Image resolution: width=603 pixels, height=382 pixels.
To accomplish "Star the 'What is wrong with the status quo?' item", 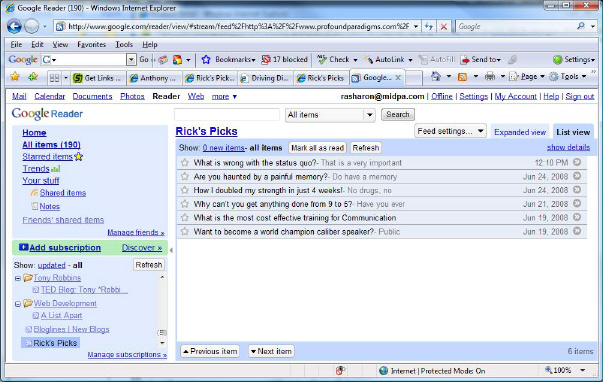I will [x=185, y=163].
